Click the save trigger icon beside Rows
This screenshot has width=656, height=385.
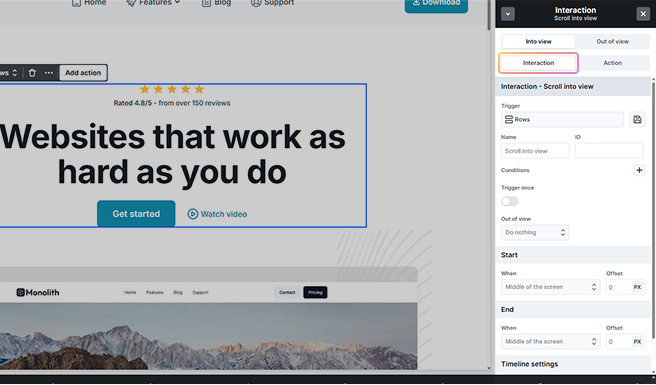(x=637, y=120)
